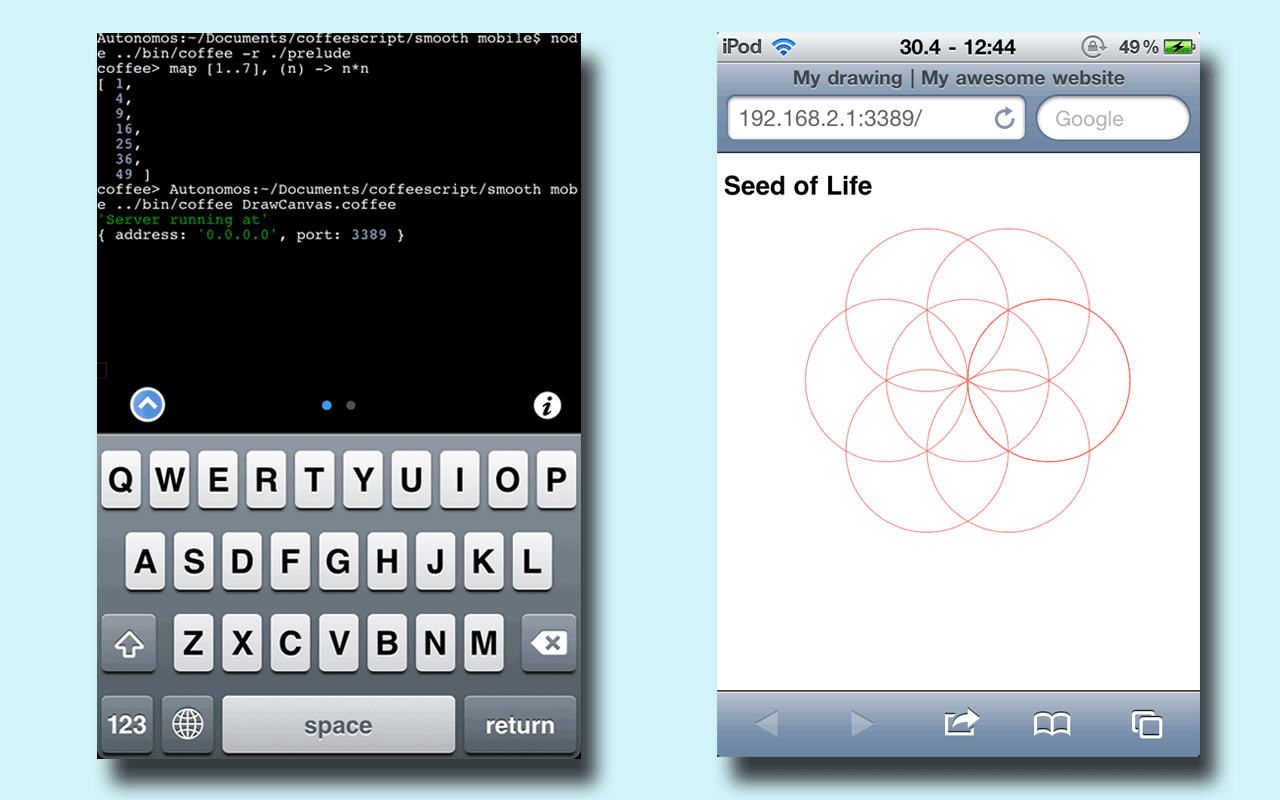Tap the Seed of Life heading
The height and width of the screenshot is (800, 1280).
pos(797,186)
